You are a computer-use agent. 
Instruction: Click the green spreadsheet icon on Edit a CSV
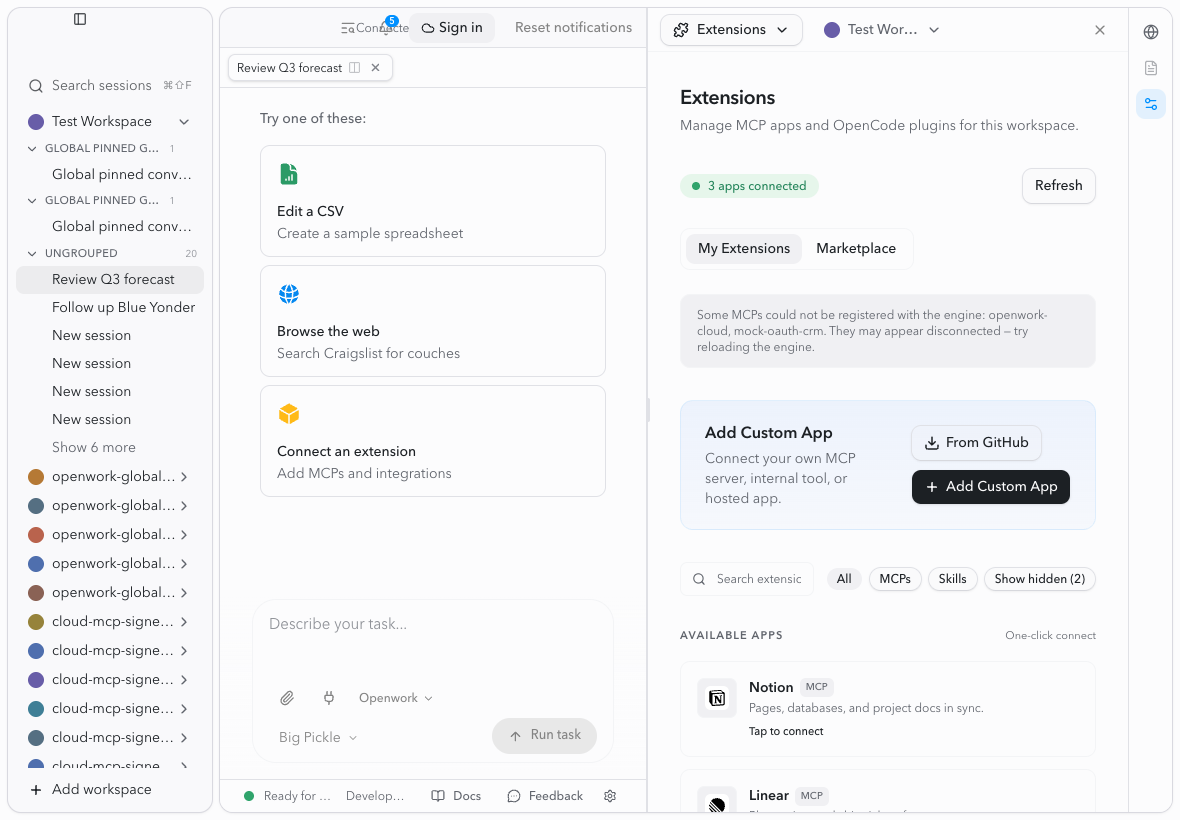click(289, 174)
